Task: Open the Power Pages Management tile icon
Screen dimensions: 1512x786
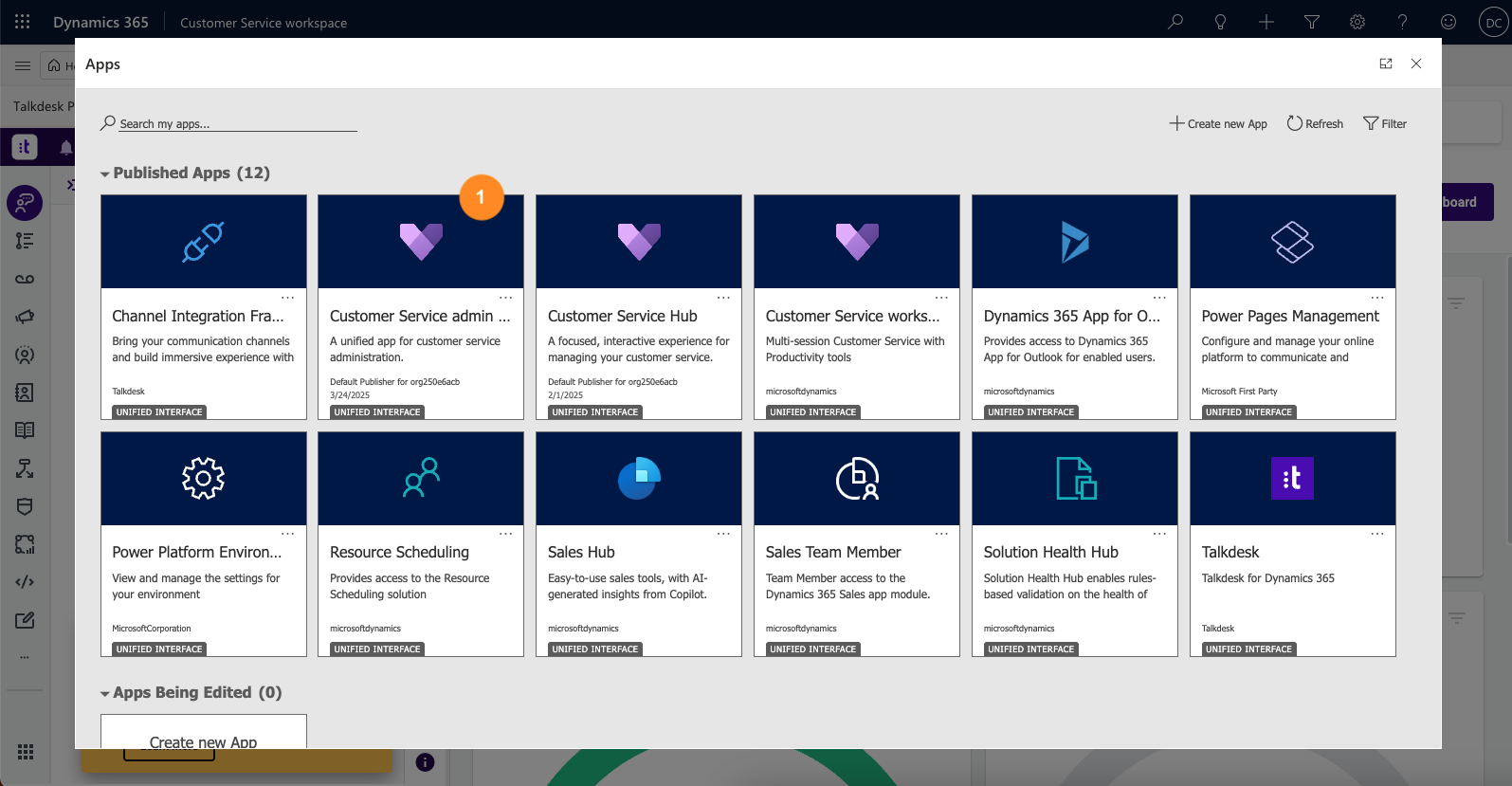Action: click(1293, 242)
